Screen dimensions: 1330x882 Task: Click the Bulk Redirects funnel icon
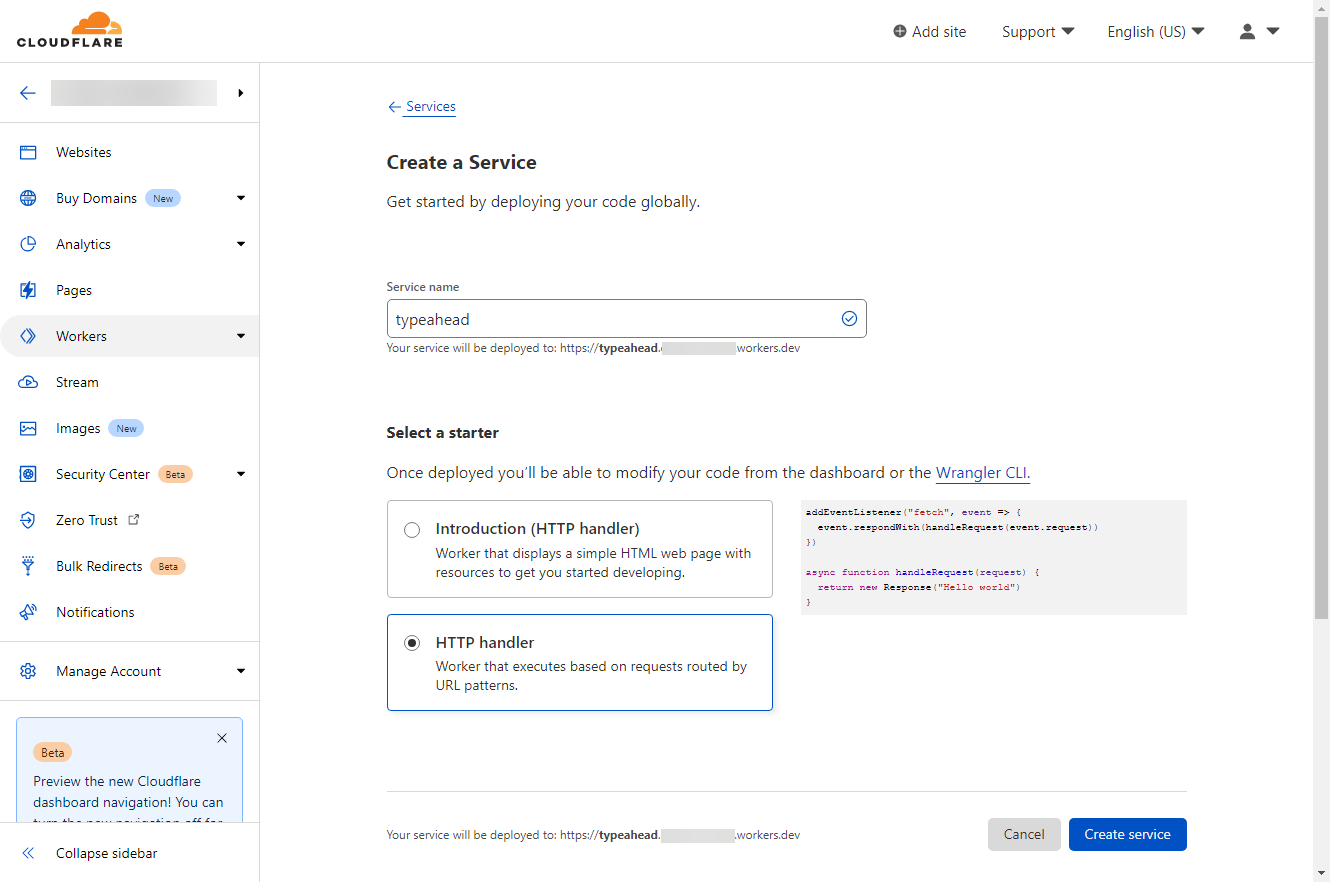click(28, 566)
